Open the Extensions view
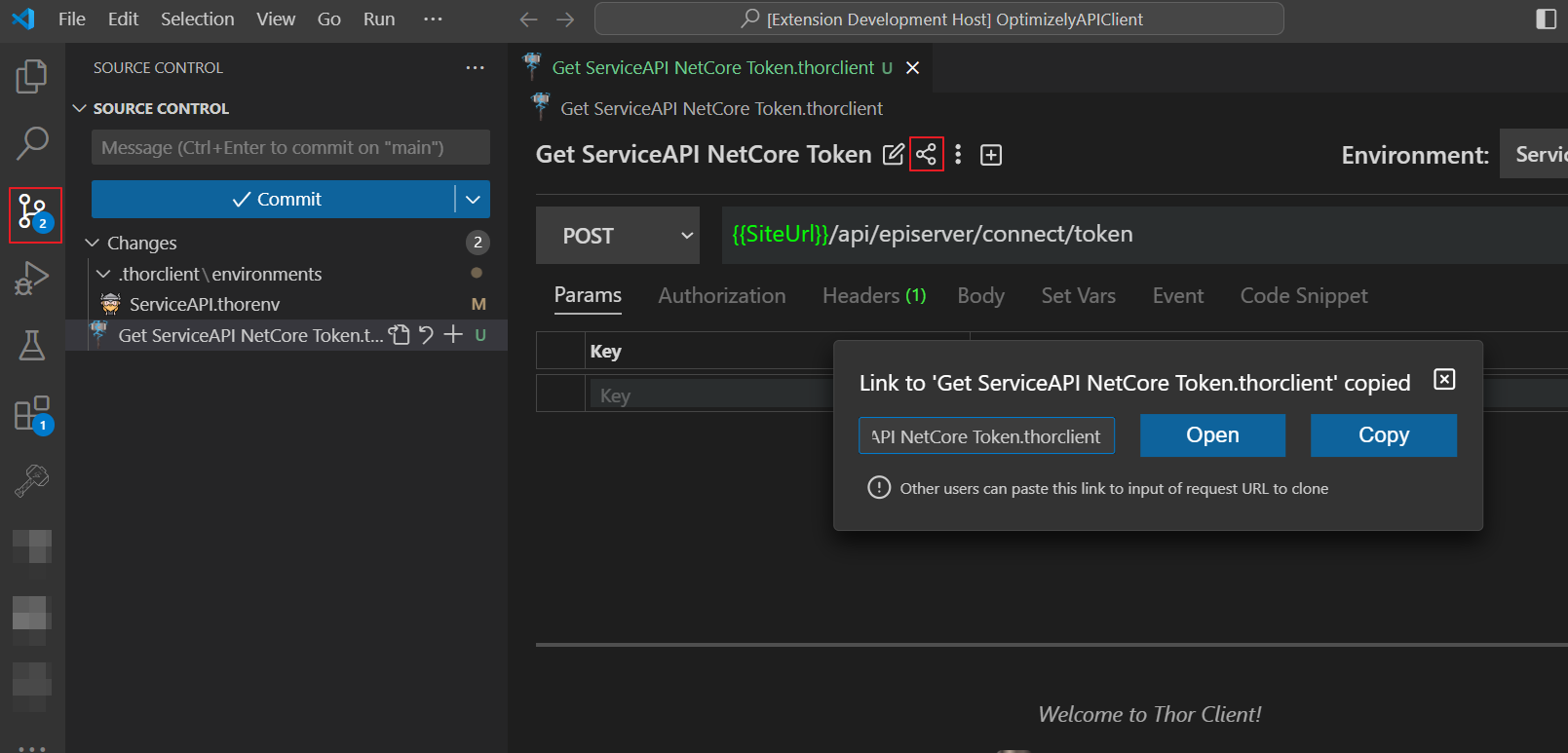1568x753 pixels. [x=32, y=414]
